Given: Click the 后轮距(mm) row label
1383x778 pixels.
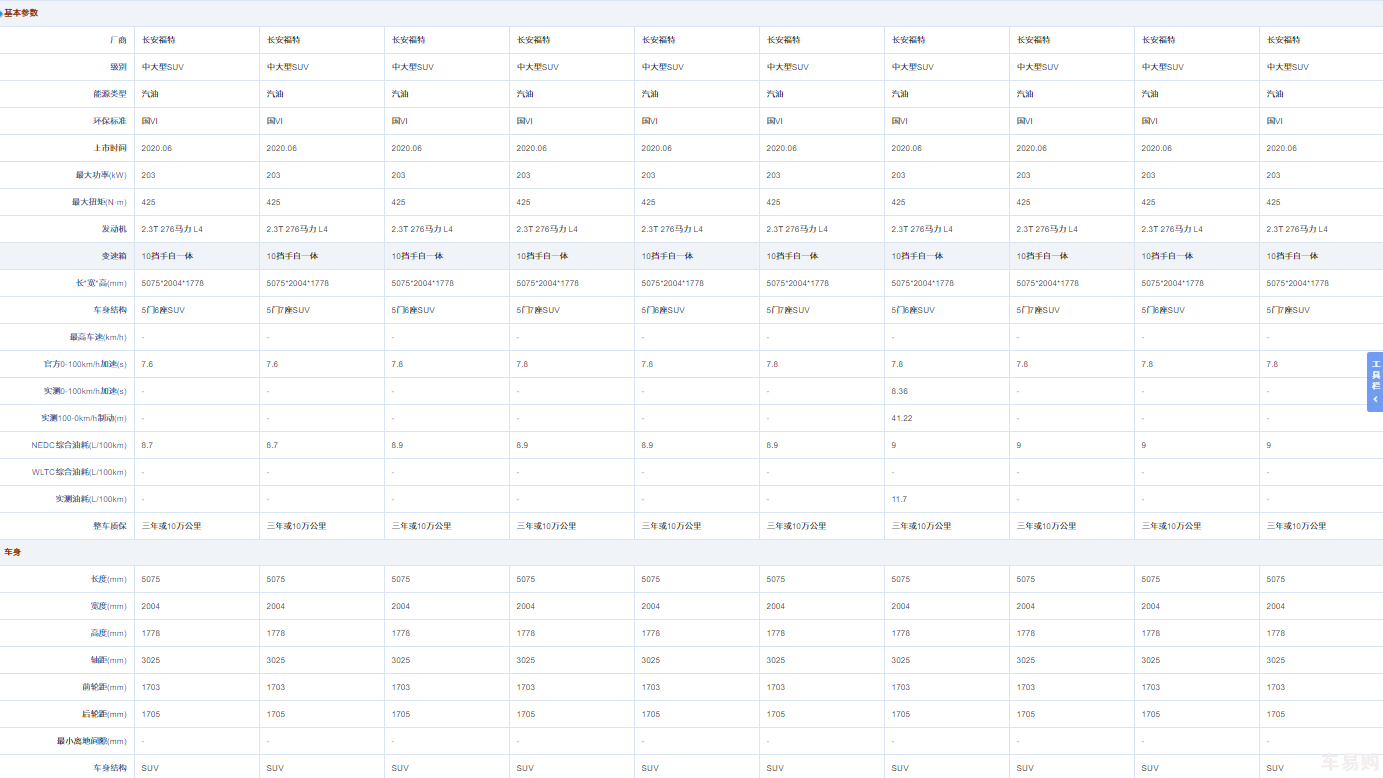Looking at the screenshot, I should click(104, 714).
